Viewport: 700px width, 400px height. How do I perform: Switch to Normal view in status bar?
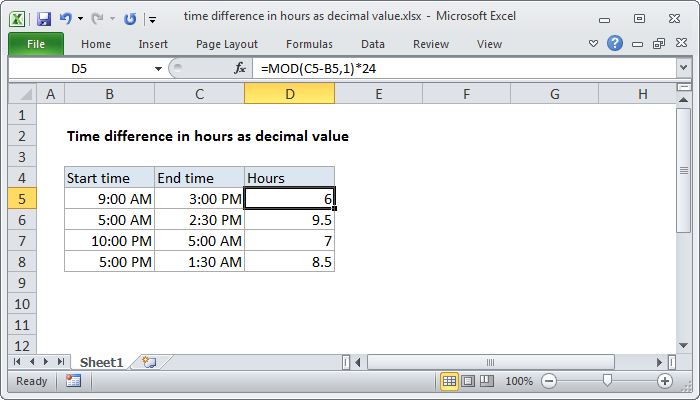click(x=450, y=381)
